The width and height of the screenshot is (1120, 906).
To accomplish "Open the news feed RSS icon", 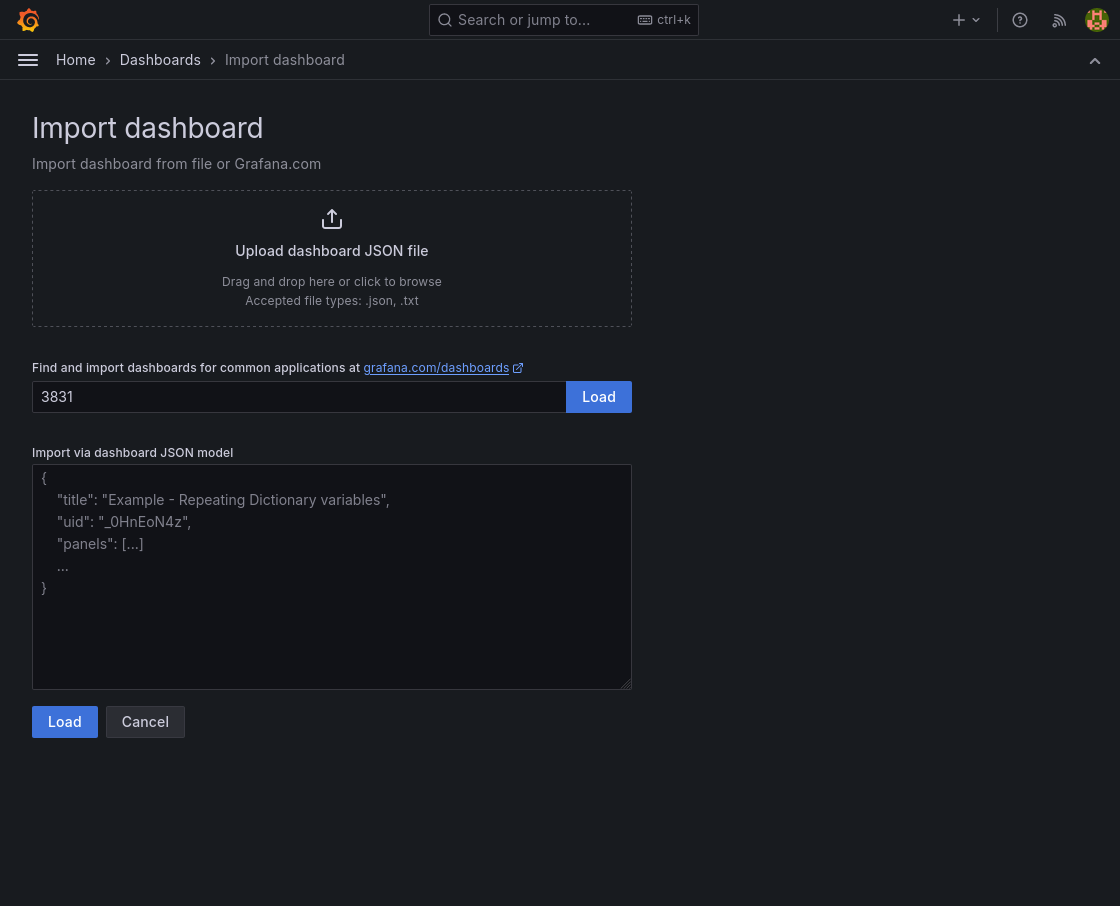I will pyautogui.click(x=1059, y=20).
